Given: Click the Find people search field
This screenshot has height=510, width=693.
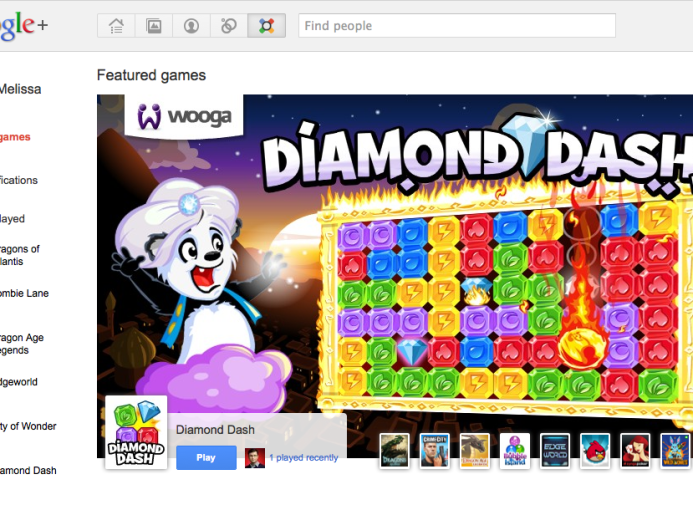Looking at the screenshot, I should click(x=457, y=26).
